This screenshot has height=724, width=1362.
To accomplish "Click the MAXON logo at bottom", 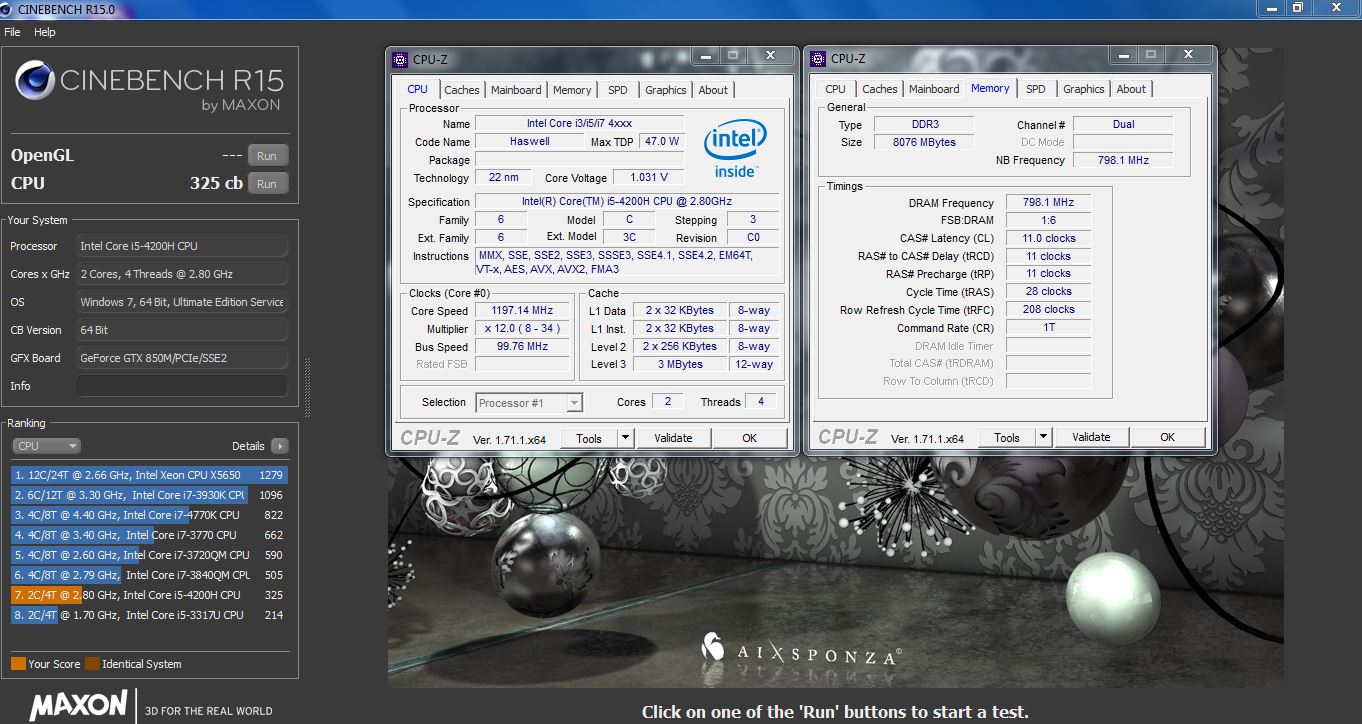I will click(79, 704).
